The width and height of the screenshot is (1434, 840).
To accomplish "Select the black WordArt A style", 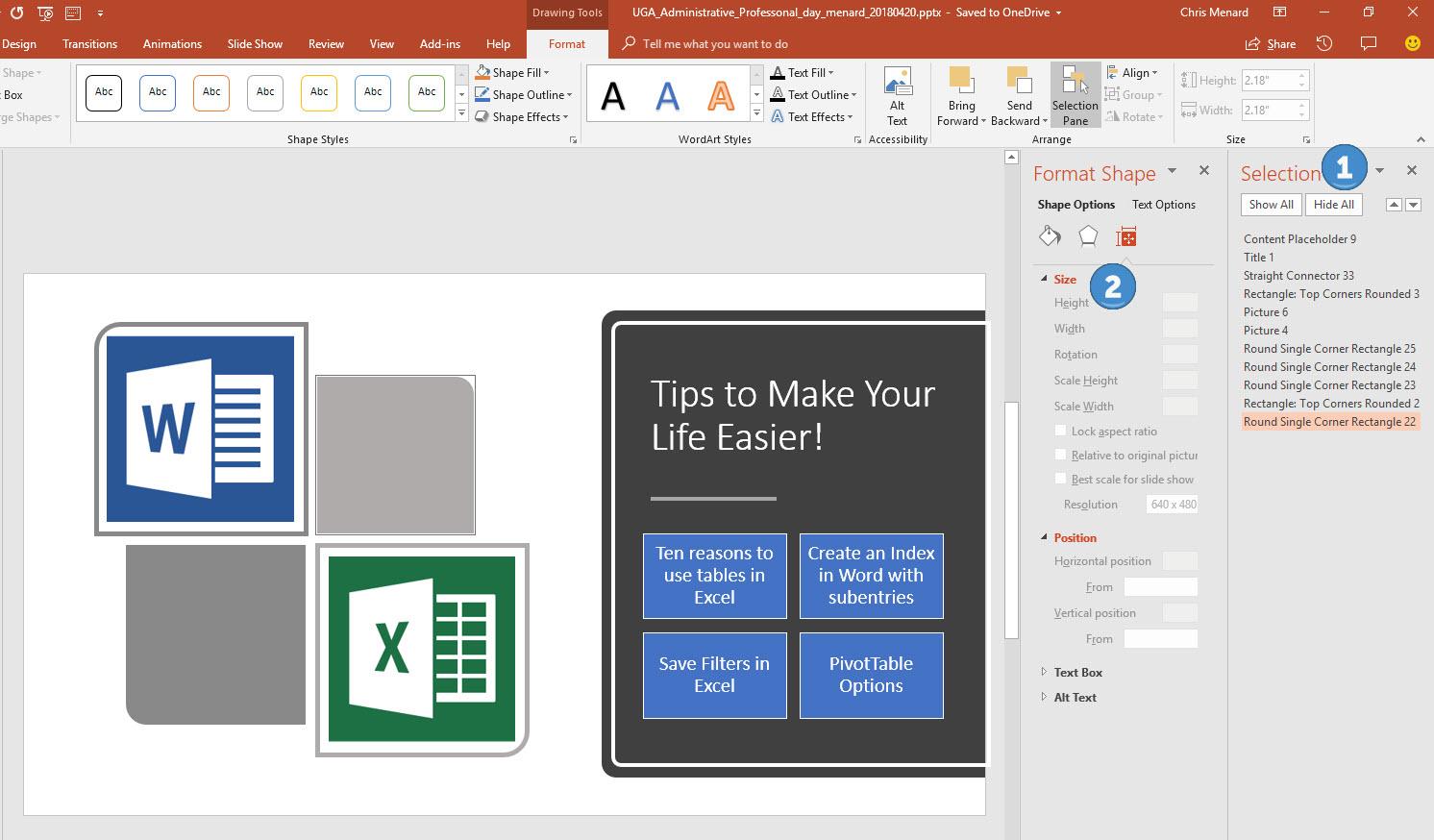I will (612, 95).
